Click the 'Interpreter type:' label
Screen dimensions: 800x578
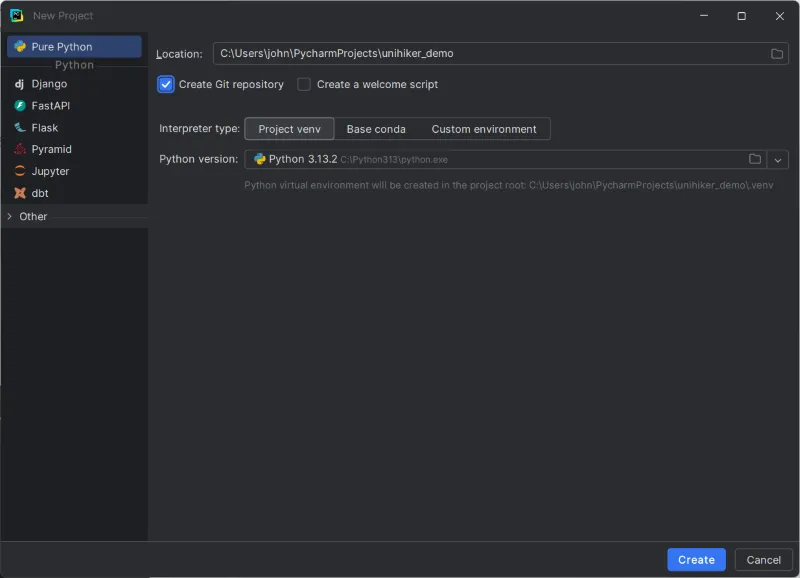click(199, 129)
